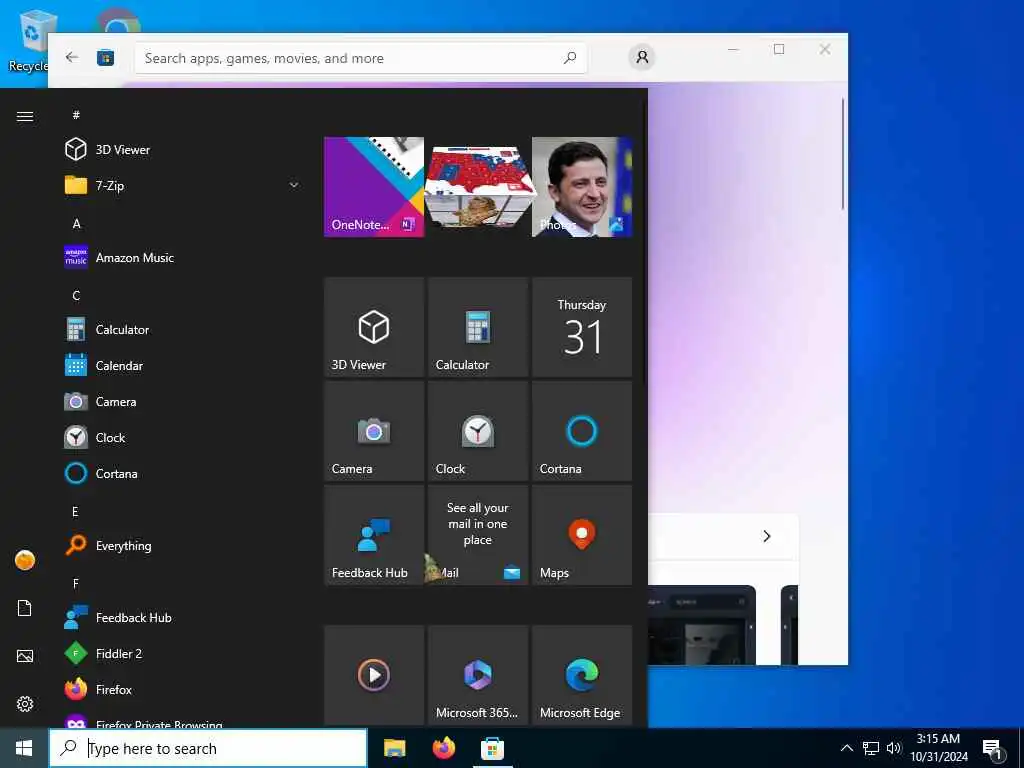Open the clock showing 3:15 AM
Image resolution: width=1024 pixels, height=768 pixels.
tap(938, 748)
